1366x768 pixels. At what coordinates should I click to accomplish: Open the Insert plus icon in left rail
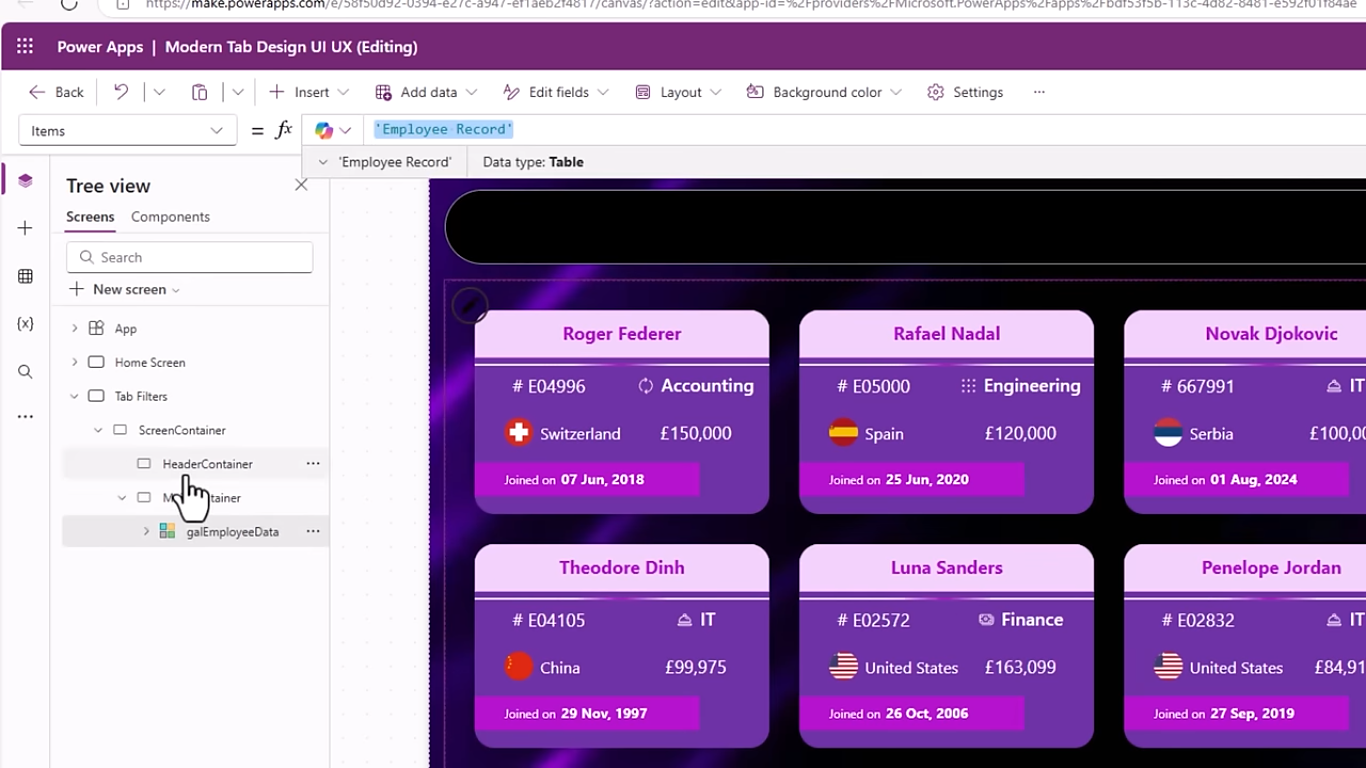25,228
